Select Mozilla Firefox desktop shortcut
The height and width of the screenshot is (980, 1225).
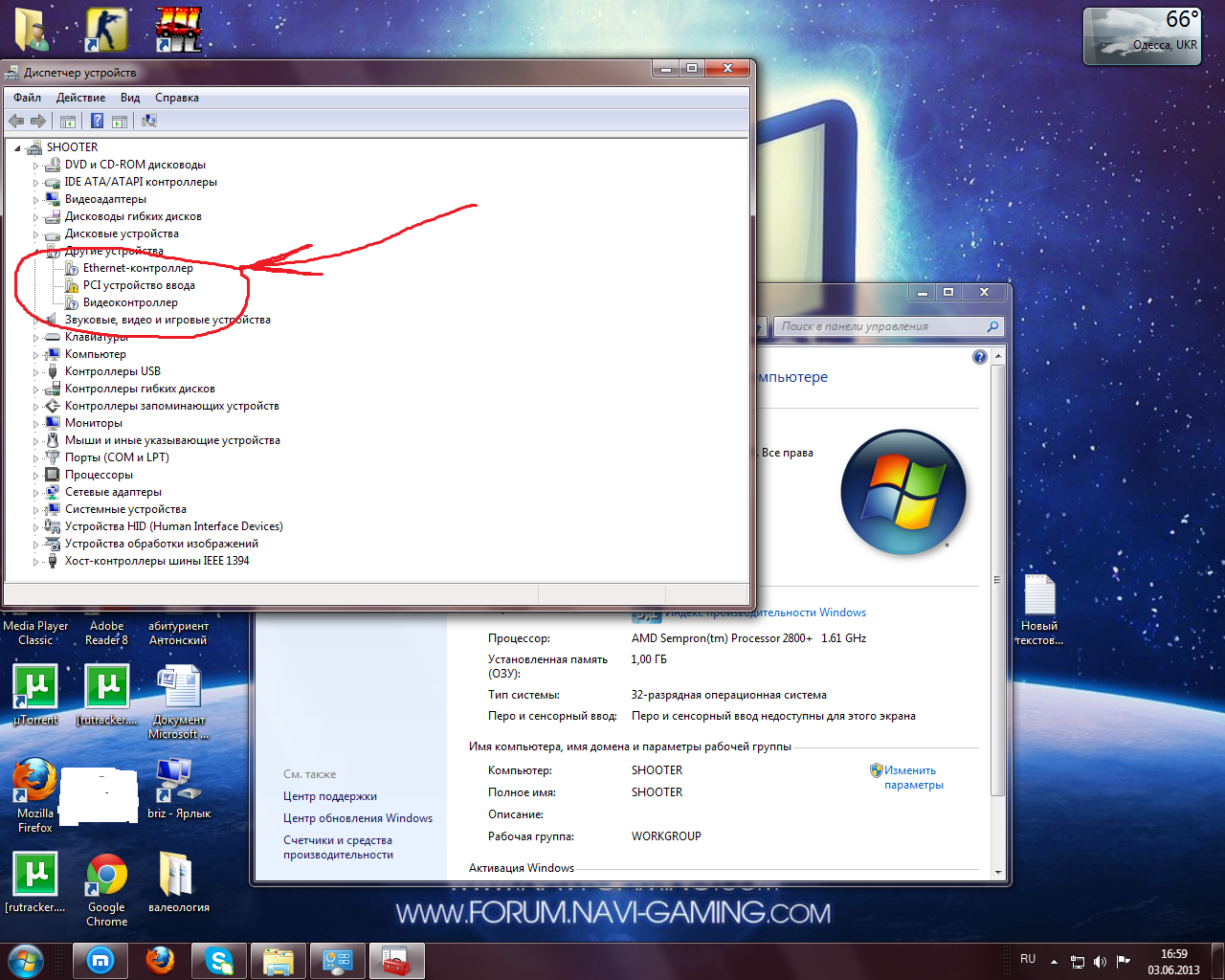tap(35, 796)
